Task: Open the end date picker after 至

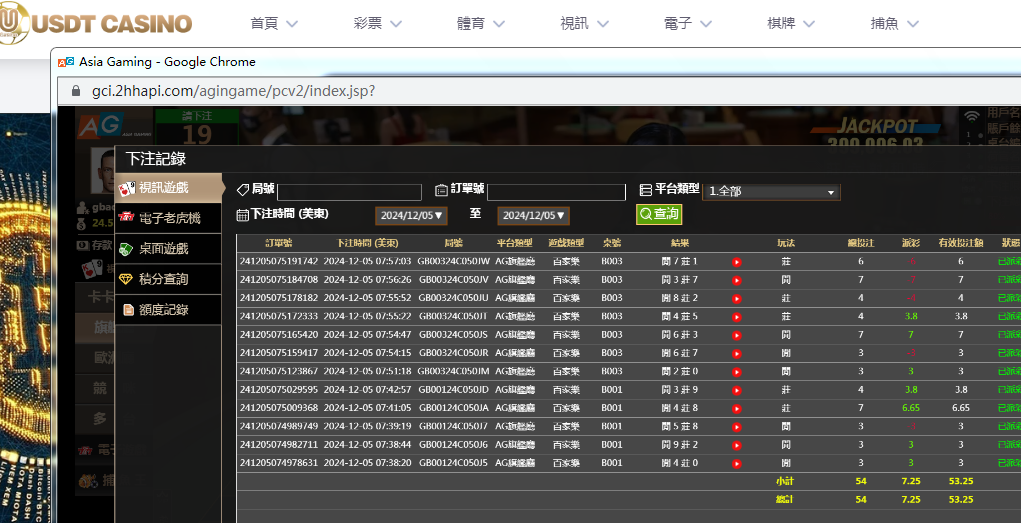Action: pos(533,215)
